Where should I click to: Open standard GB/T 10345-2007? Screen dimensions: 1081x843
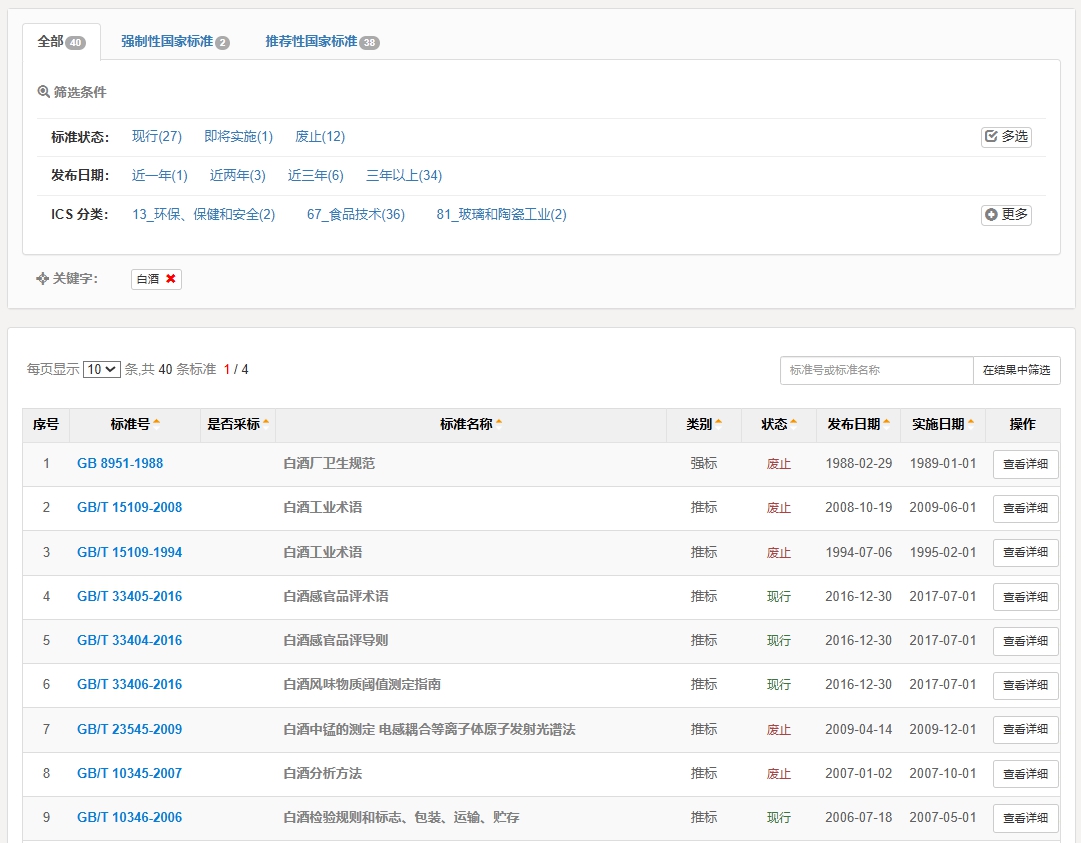[130, 773]
